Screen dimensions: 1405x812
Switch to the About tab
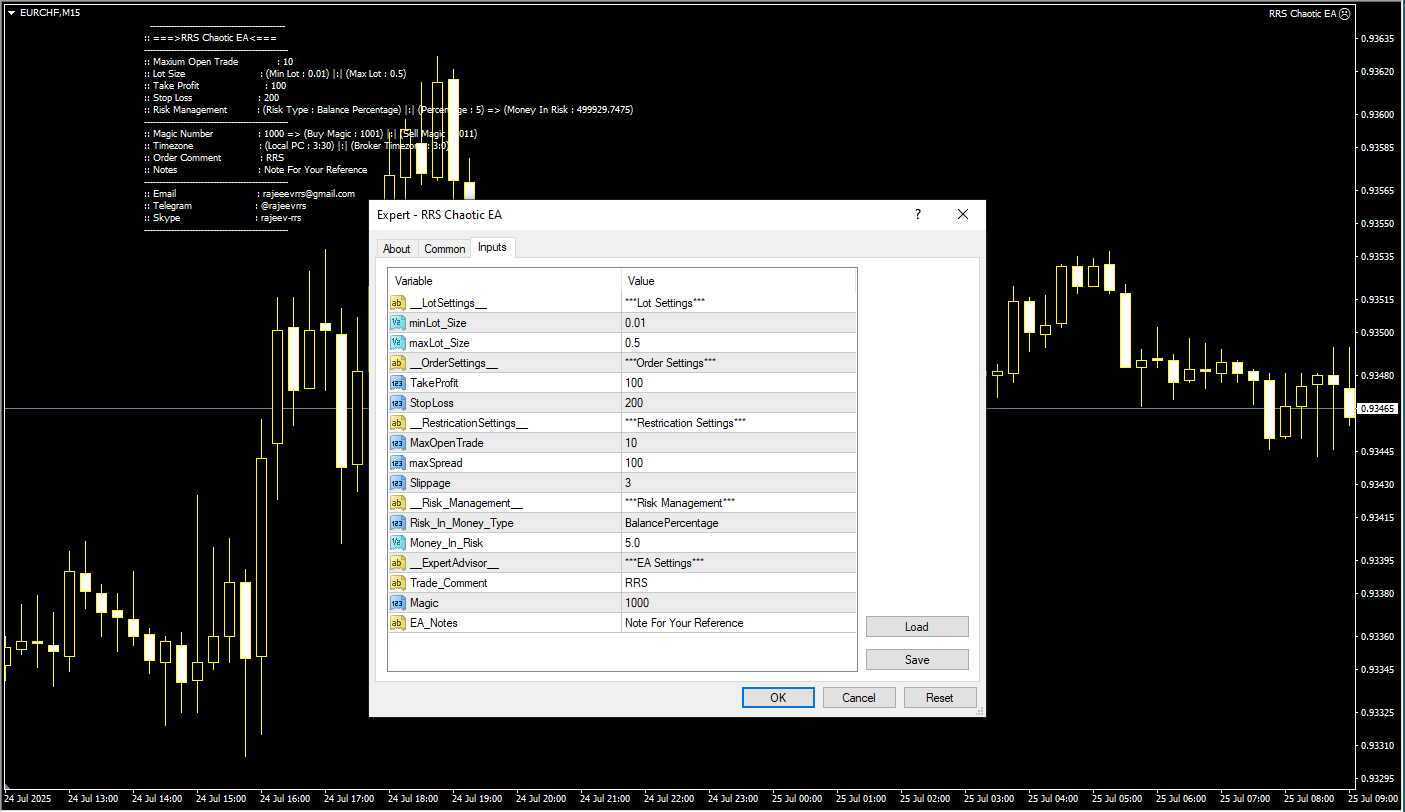point(397,249)
